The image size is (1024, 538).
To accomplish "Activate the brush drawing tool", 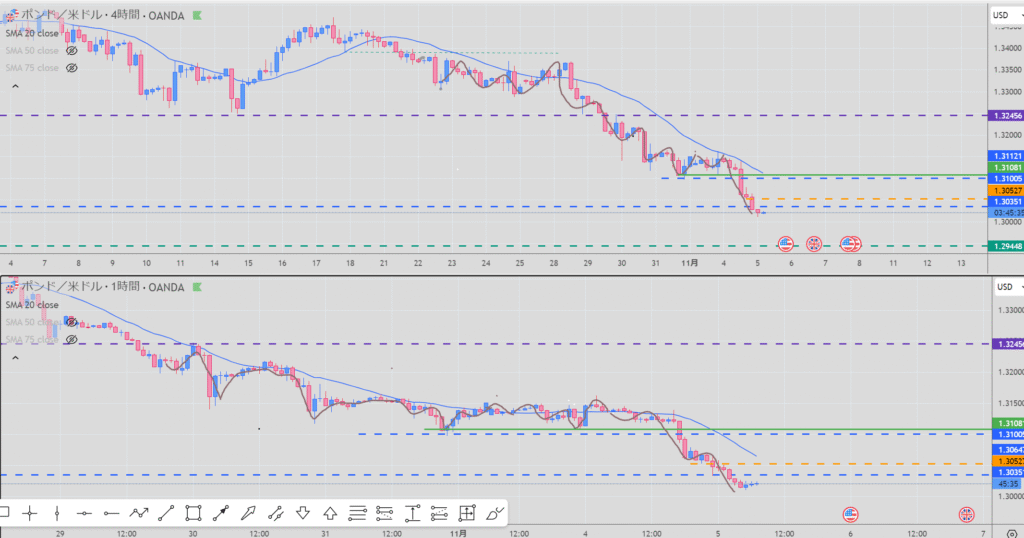I will [x=494, y=513].
